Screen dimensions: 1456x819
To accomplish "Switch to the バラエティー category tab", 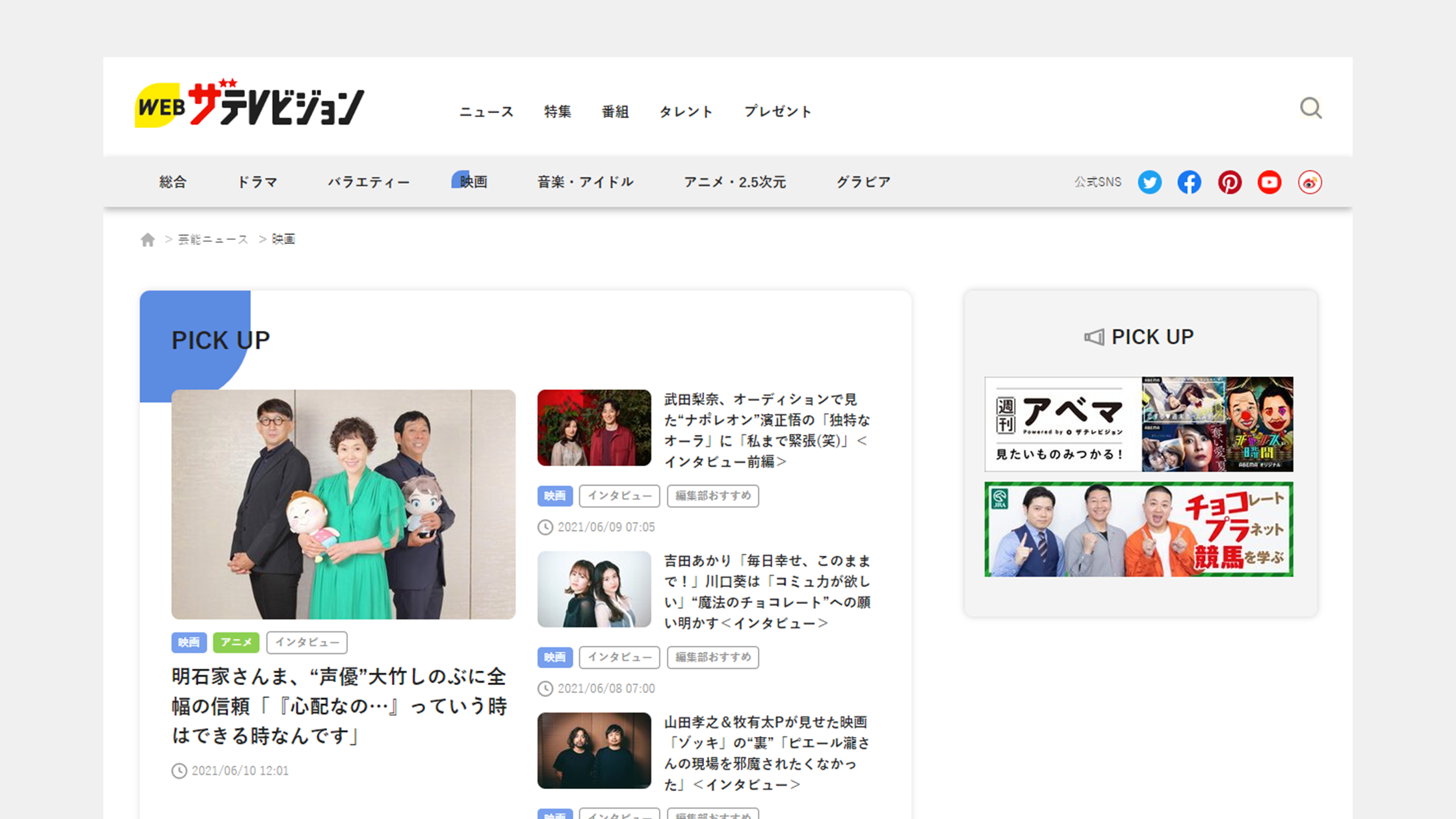I will coord(369,182).
